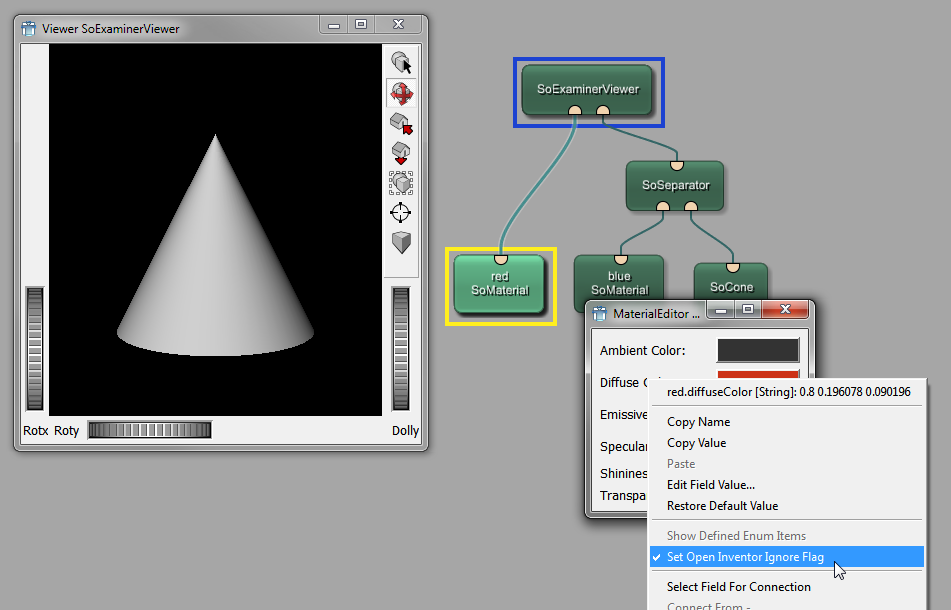Click the go to home position icon
The height and width of the screenshot is (610, 951).
coord(401,123)
